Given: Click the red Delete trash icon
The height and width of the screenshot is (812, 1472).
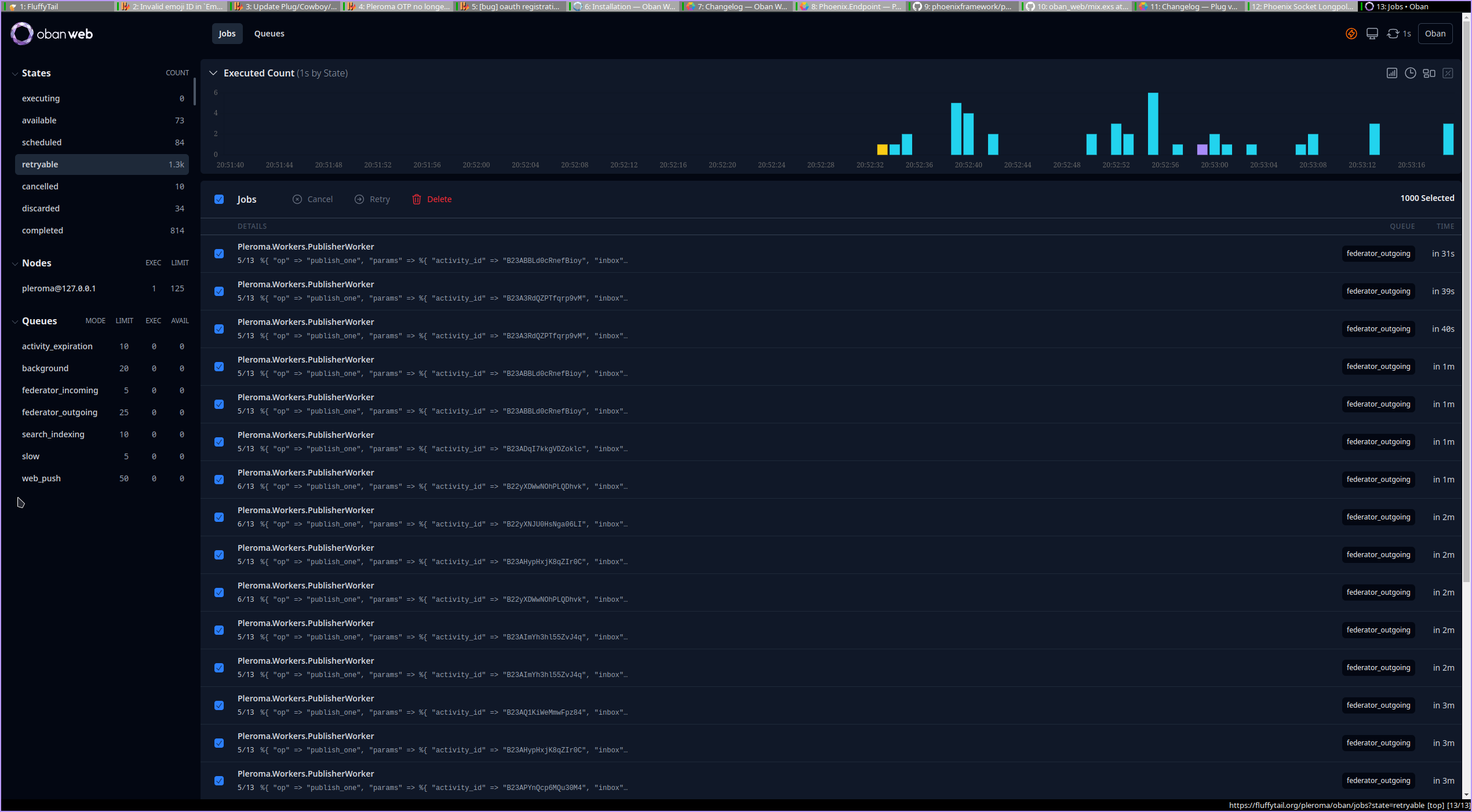Looking at the screenshot, I should click(416, 199).
